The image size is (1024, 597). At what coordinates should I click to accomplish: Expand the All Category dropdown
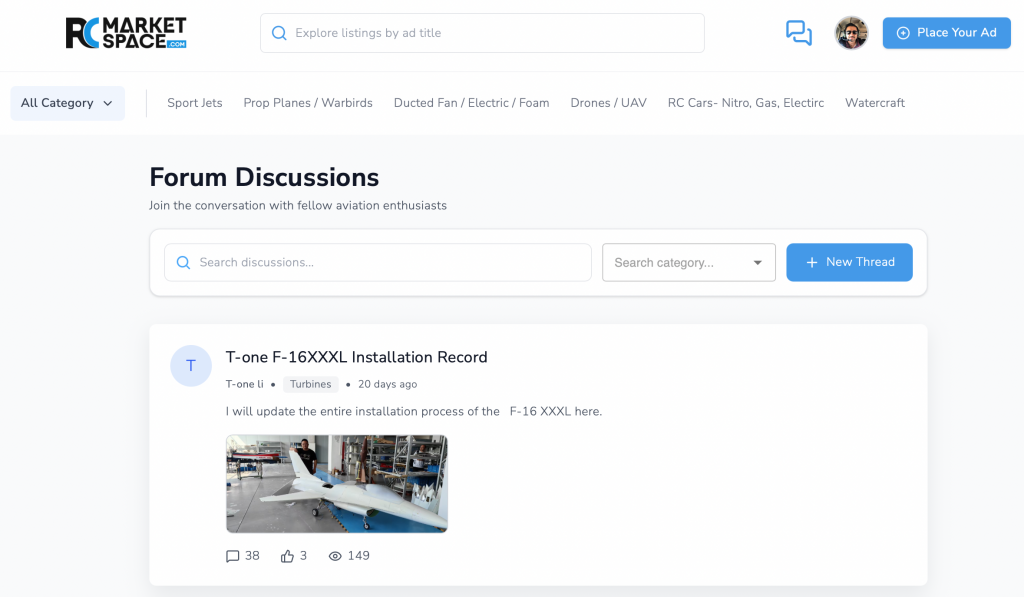[x=67, y=103]
